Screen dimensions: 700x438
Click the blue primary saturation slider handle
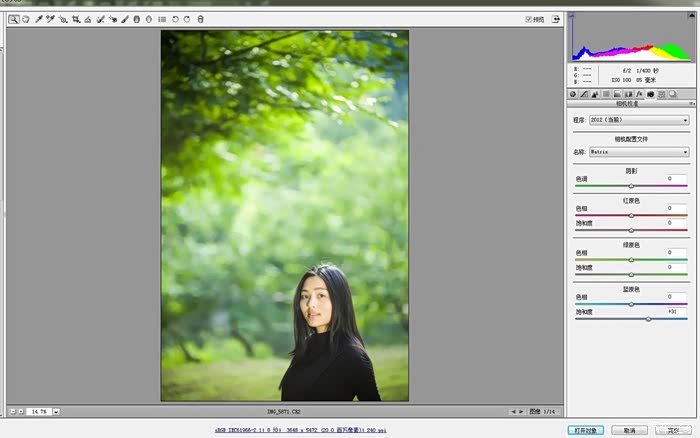[x=649, y=318]
